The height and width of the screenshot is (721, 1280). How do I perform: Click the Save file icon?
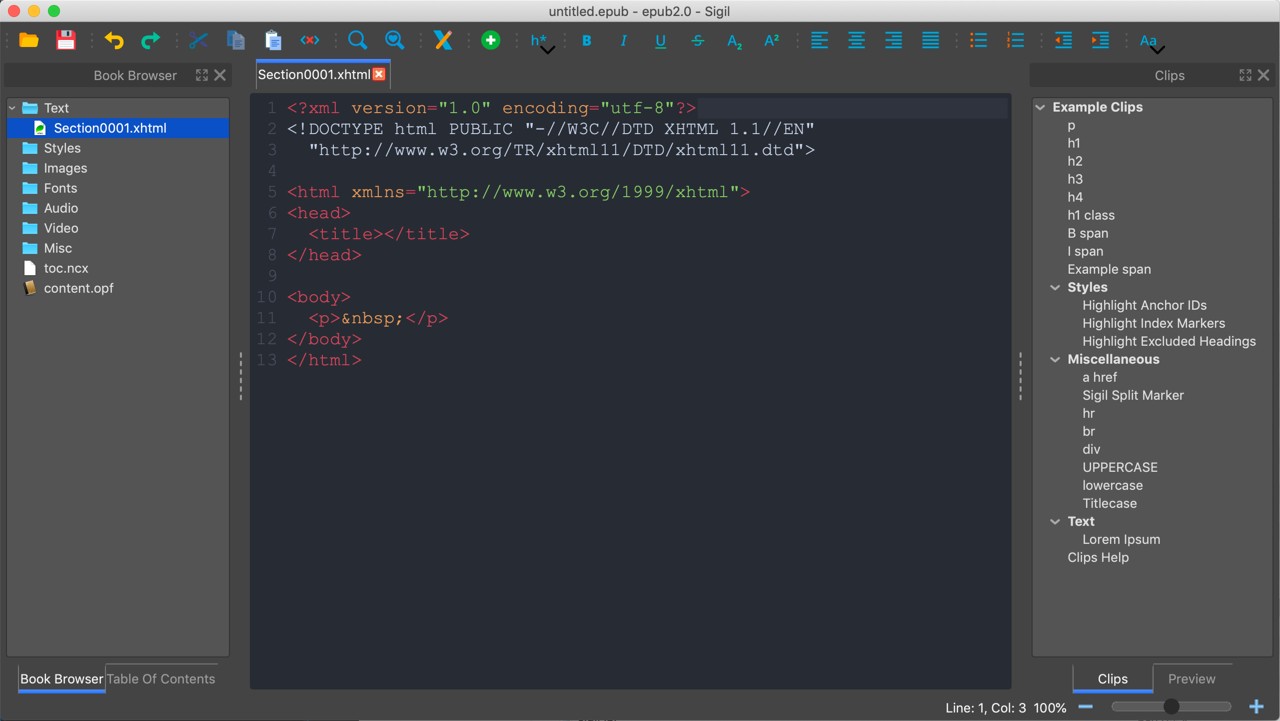point(66,41)
